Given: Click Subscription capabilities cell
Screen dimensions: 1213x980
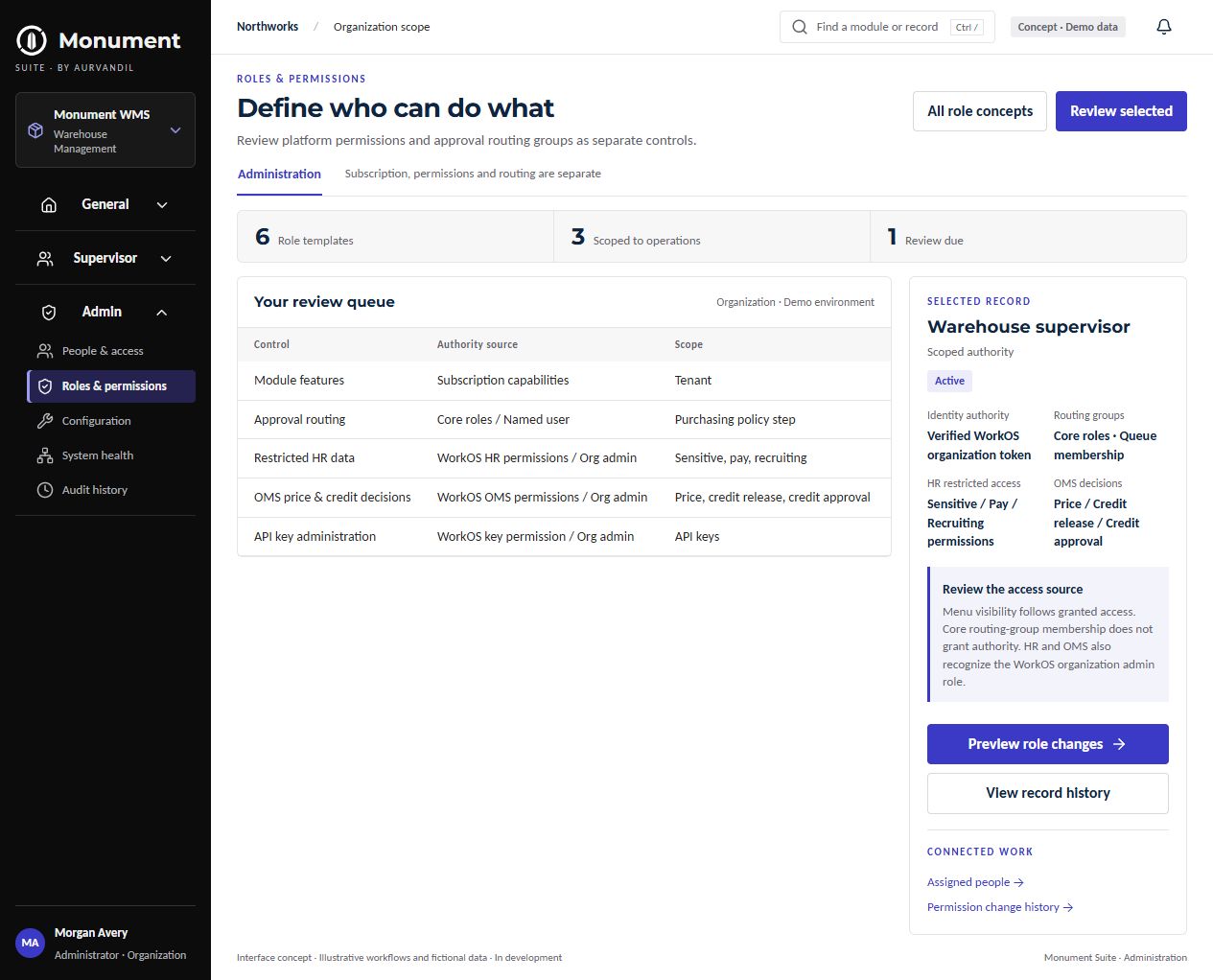Looking at the screenshot, I should pos(502,381).
